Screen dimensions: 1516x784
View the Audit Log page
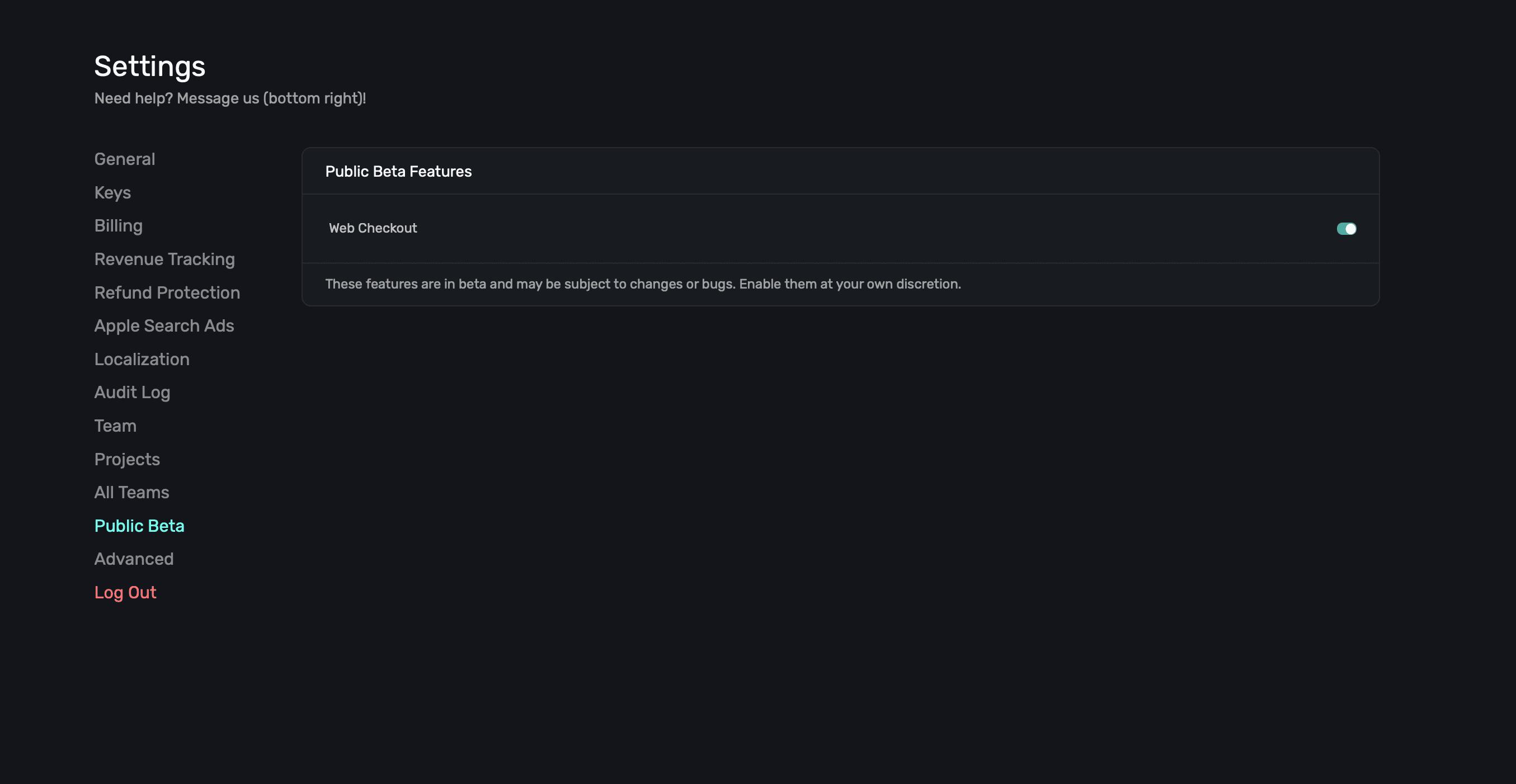pos(133,393)
